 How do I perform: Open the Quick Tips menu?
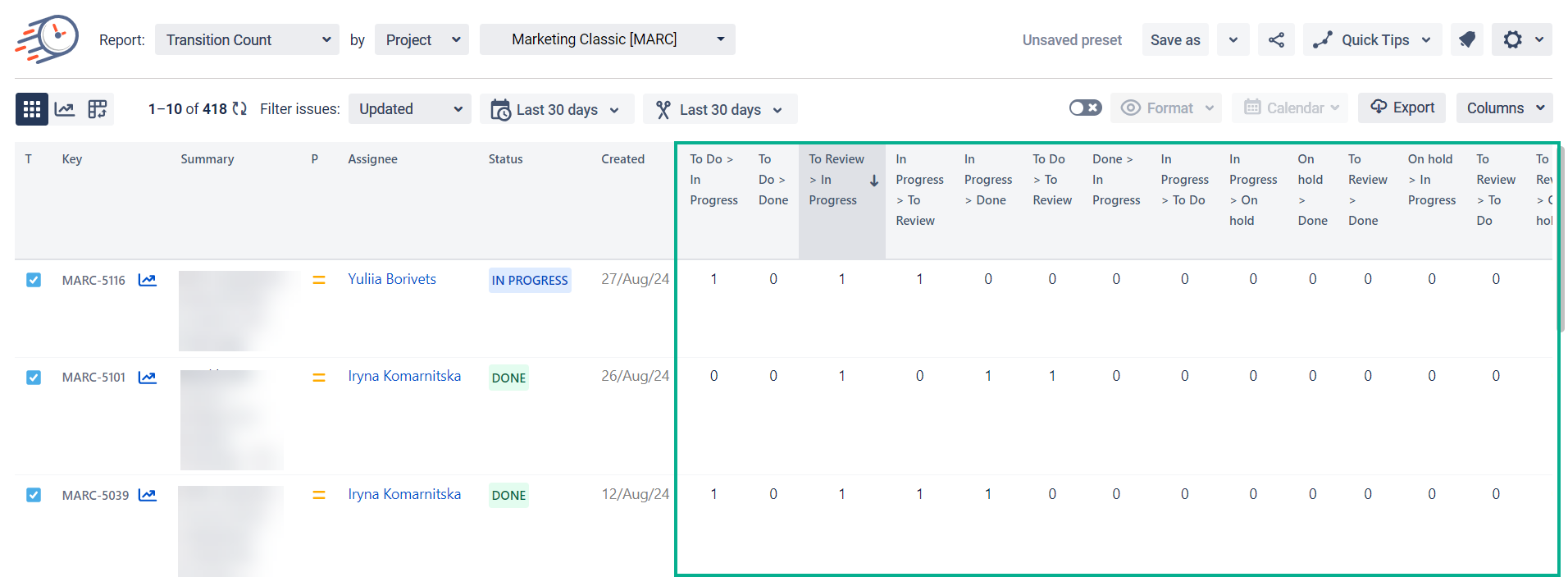click(1372, 40)
